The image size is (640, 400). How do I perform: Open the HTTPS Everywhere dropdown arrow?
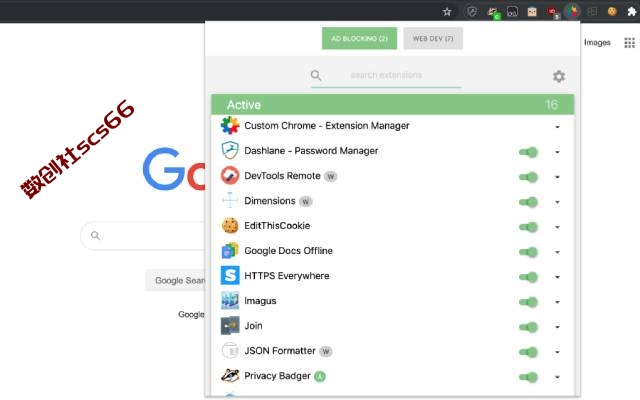click(557, 277)
